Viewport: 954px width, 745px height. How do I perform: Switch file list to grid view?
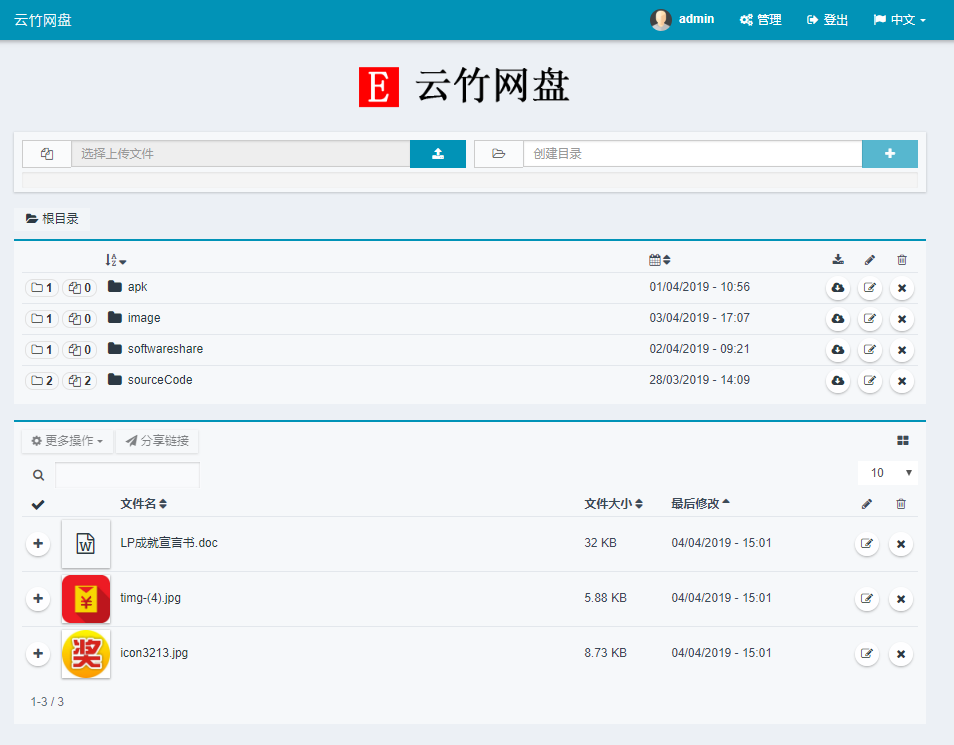click(902, 440)
